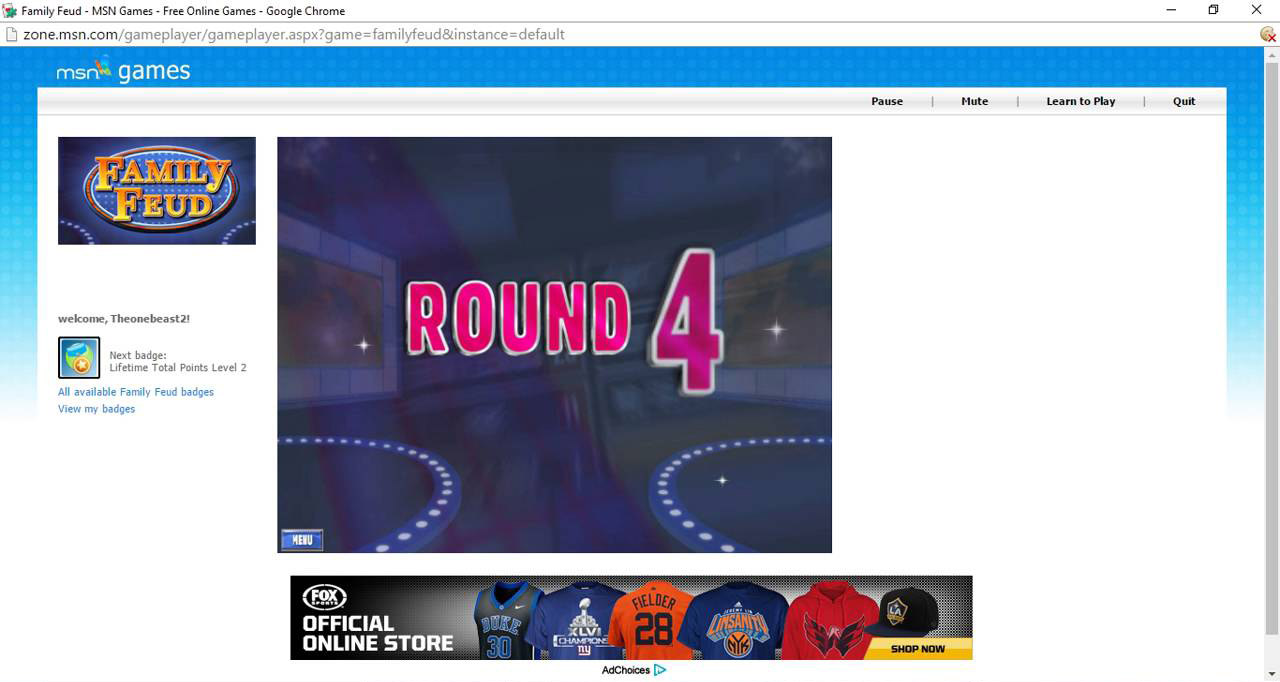
Task: Click the Lifetime Total Points badge icon
Action: point(79,358)
